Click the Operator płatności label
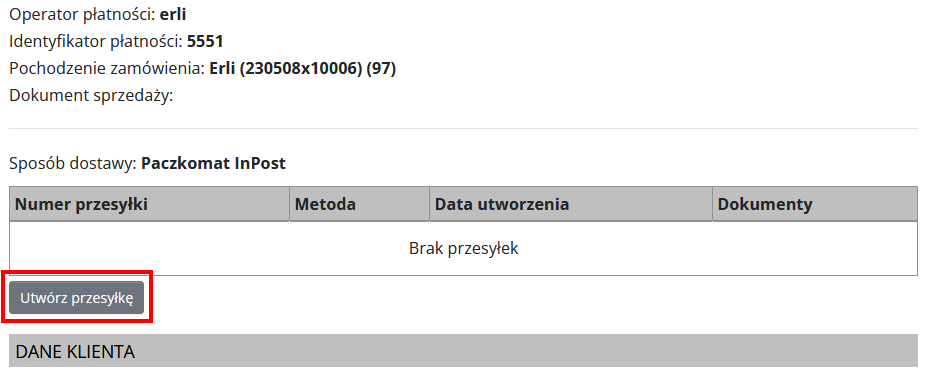Viewport: 926px width, 376px height. coord(83,15)
